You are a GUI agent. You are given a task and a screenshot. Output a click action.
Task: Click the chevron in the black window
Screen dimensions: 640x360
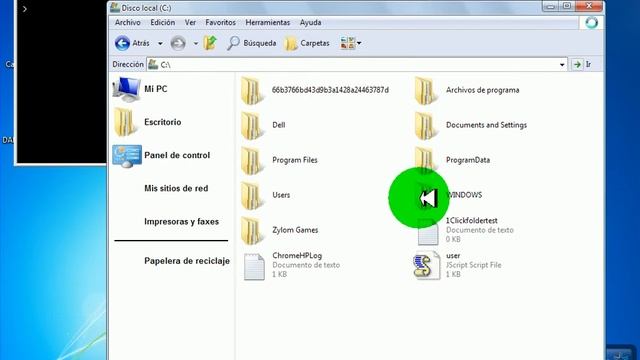tap(24, 9)
